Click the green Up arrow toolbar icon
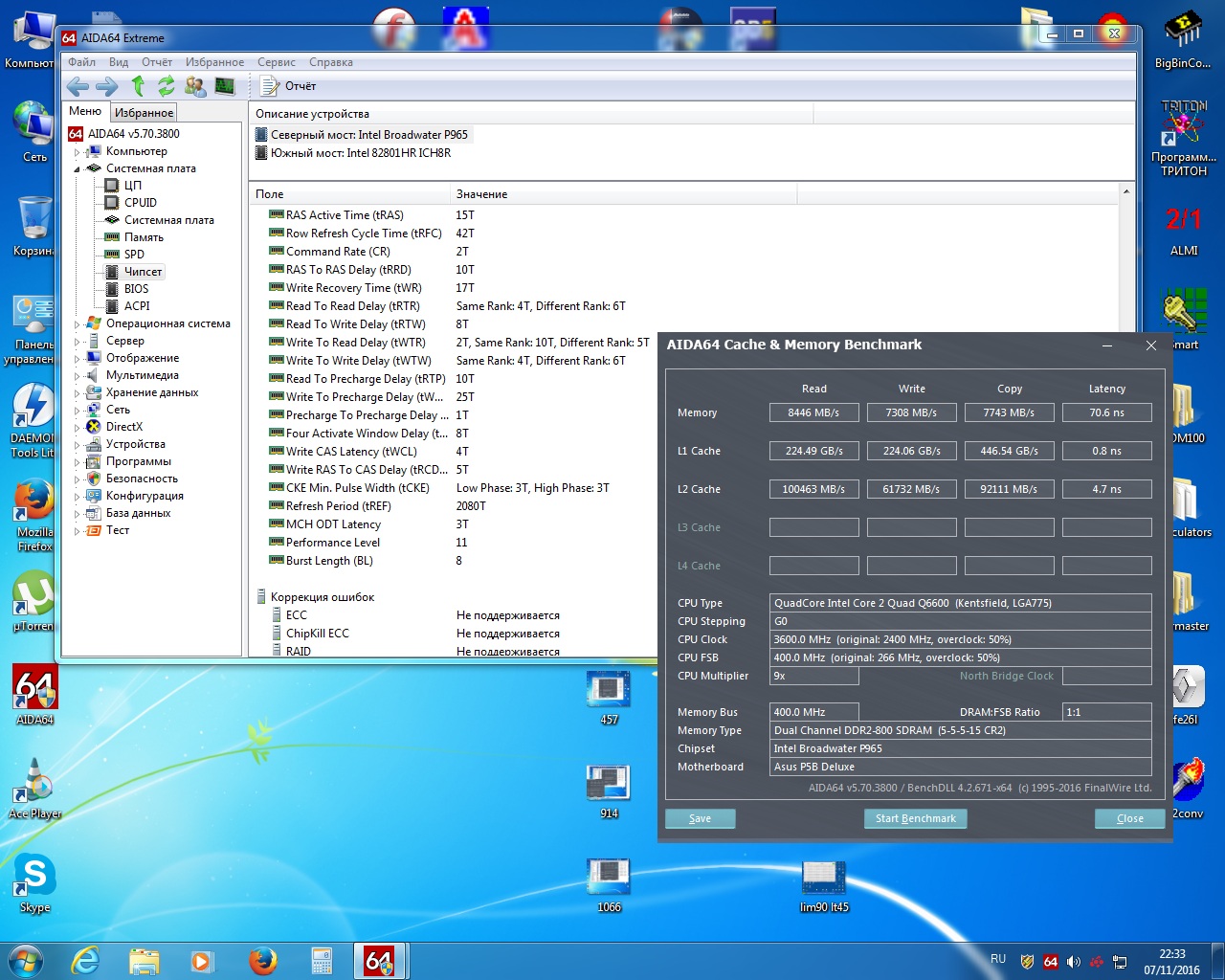The image size is (1225, 980). 138,87
